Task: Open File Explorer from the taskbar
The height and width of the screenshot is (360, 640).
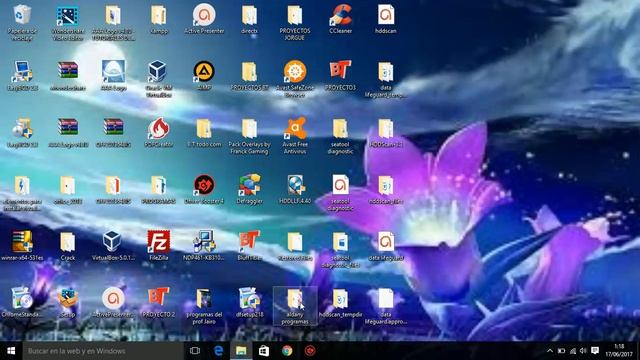Action: [241, 351]
